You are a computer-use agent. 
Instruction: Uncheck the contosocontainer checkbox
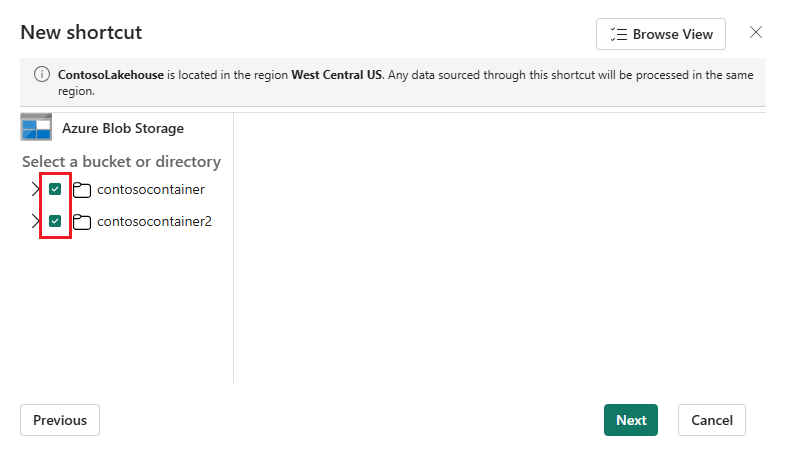(x=55, y=189)
